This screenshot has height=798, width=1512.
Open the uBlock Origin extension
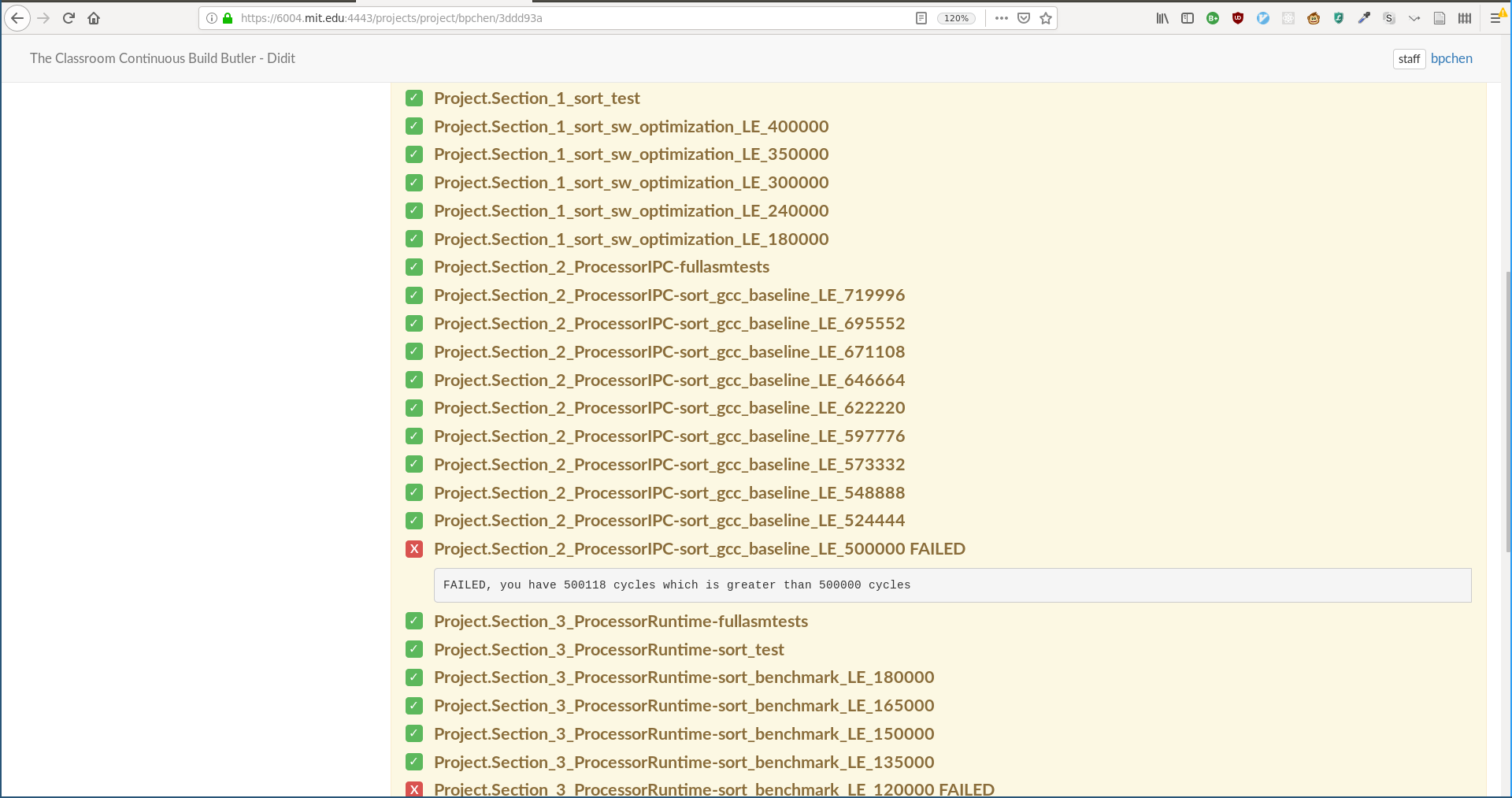[1238, 18]
